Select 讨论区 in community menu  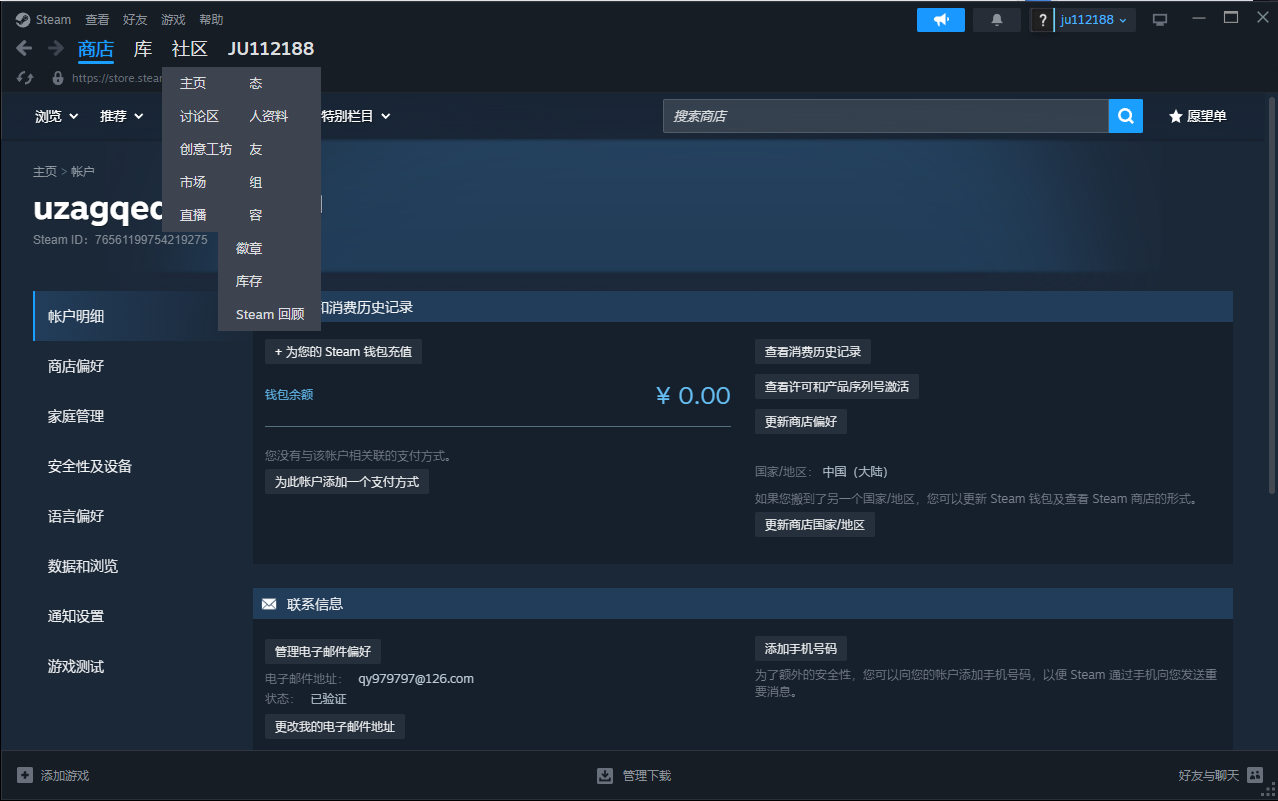(199, 116)
